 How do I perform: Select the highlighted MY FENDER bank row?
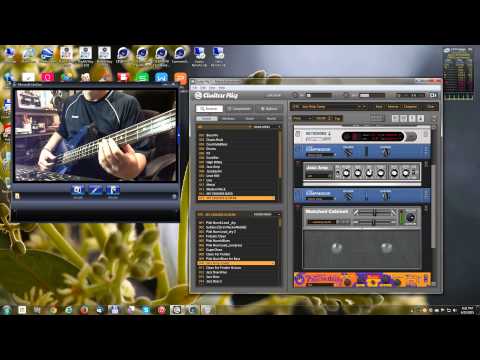pyautogui.click(x=236, y=198)
